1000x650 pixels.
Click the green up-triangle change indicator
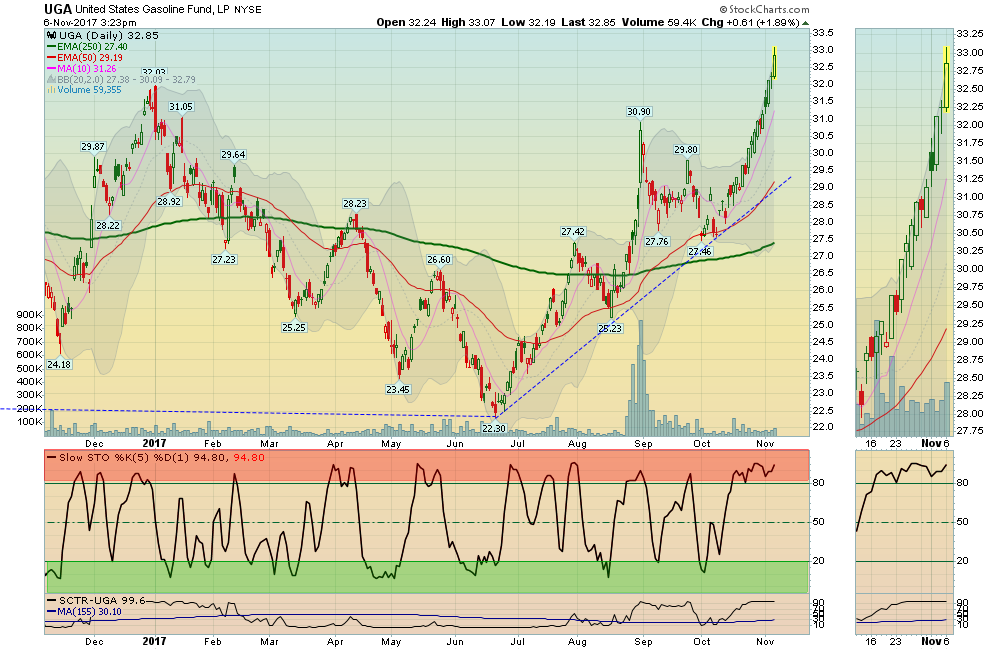pos(805,23)
